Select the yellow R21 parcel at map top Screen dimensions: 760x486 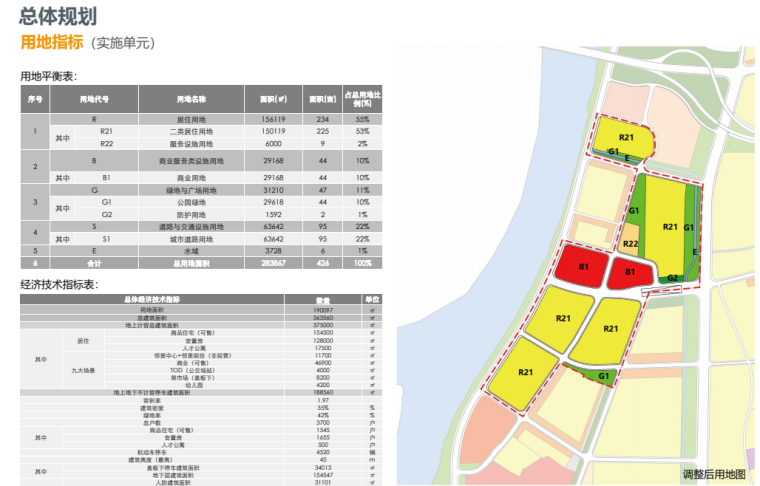(626, 137)
